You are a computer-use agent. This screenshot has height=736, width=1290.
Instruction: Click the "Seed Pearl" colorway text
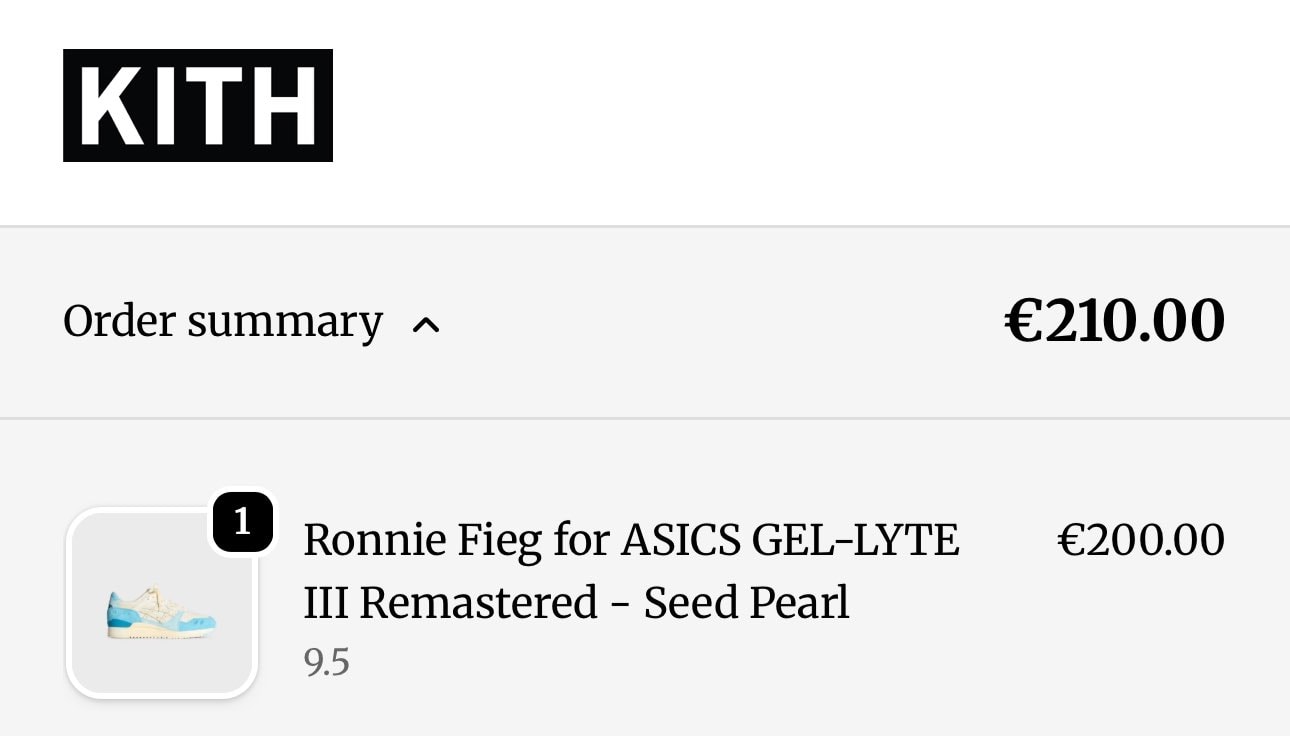746,603
